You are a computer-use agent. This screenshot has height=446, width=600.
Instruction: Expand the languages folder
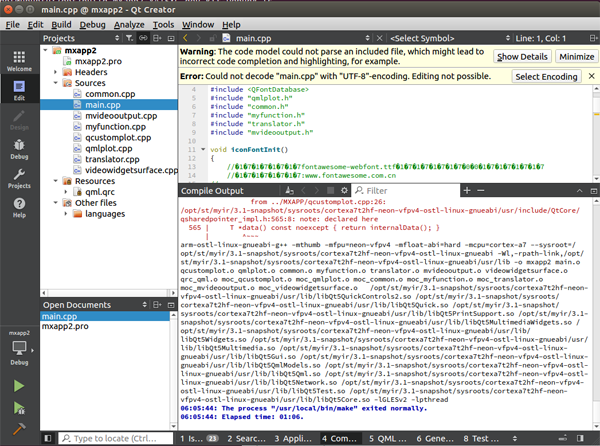pos(65,213)
